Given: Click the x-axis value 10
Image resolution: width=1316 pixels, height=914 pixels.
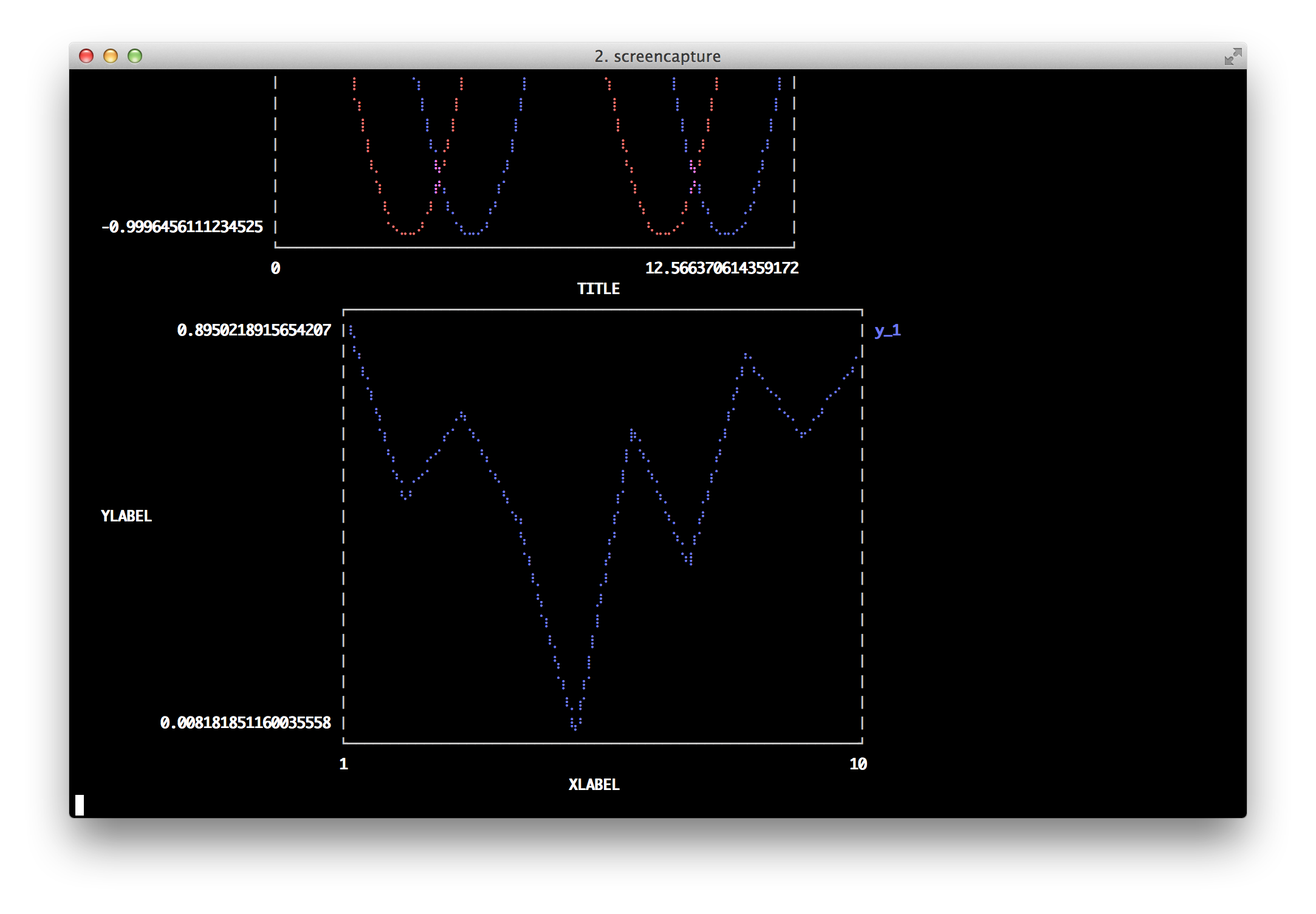Looking at the screenshot, I should [x=858, y=764].
